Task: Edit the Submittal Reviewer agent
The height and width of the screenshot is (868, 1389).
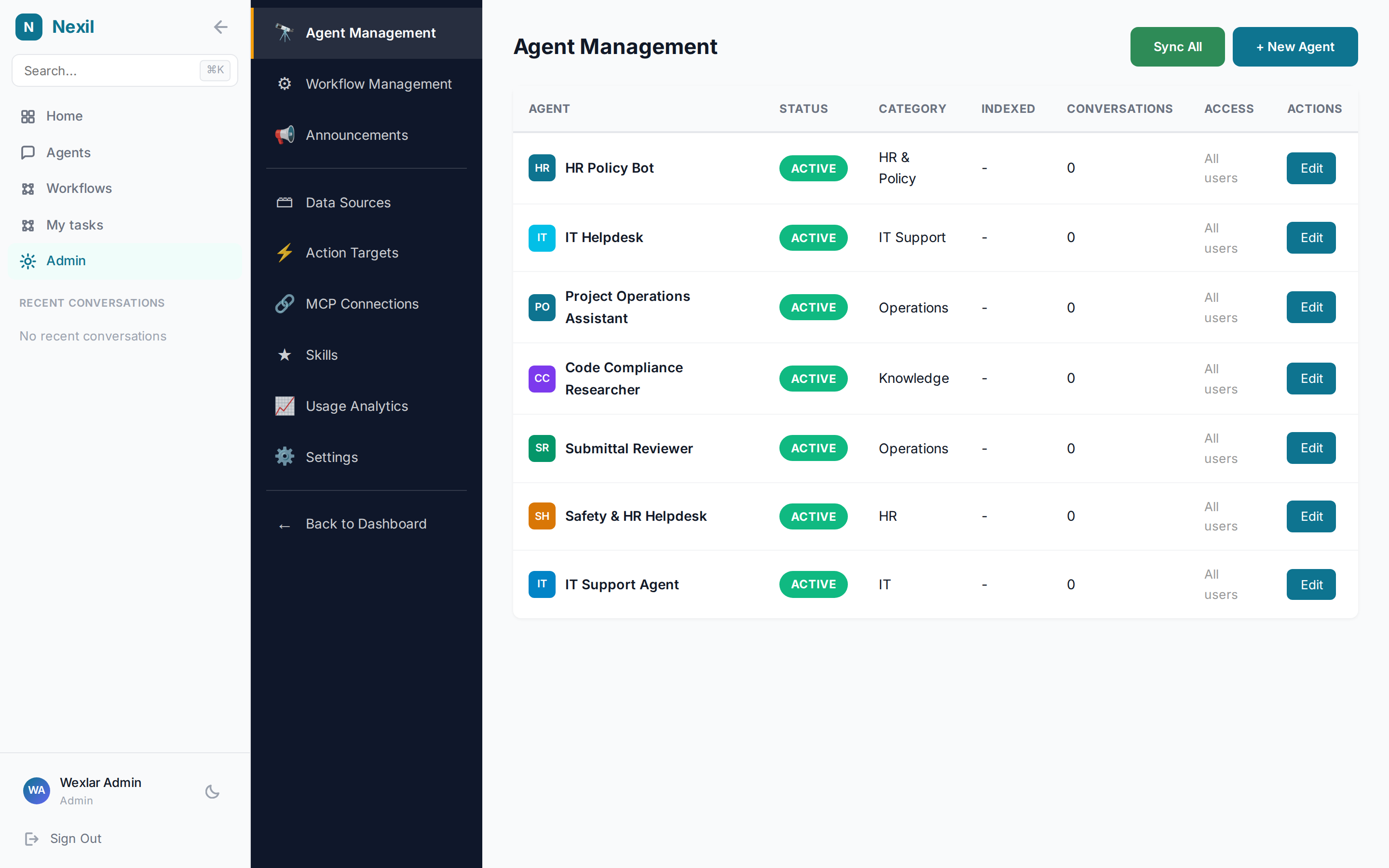Action: pos(1311,448)
